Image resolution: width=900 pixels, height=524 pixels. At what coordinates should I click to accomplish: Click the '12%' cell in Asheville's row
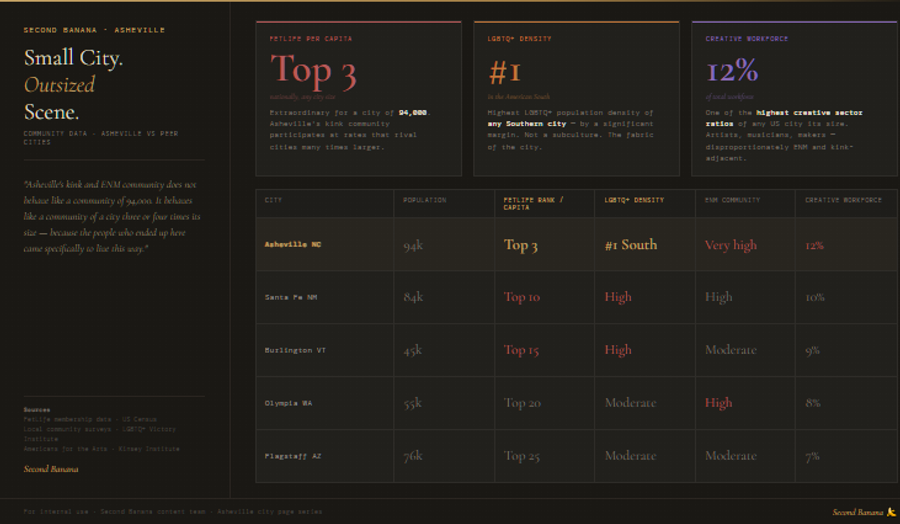pos(814,246)
